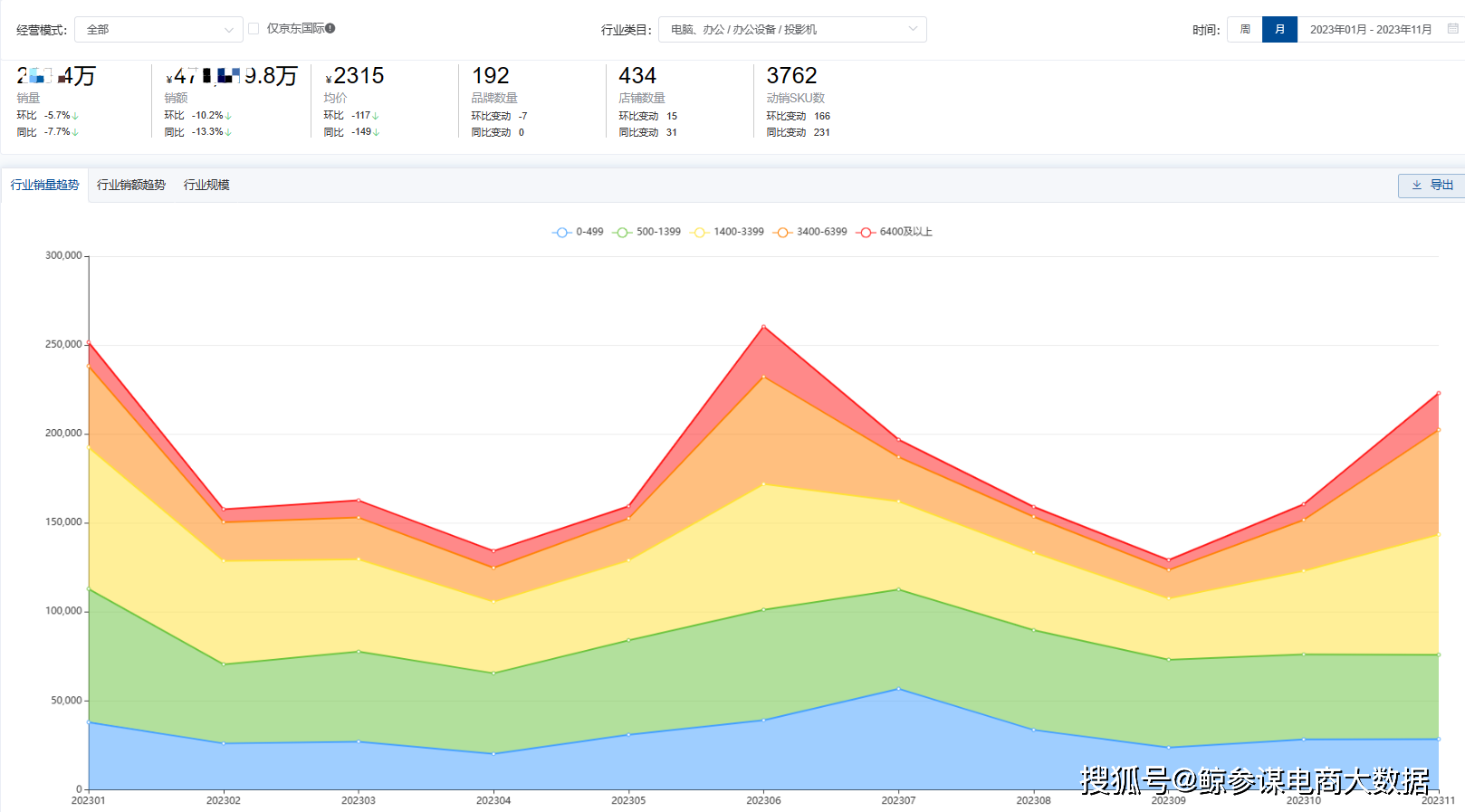Click the 导出 export button
The width and height of the screenshot is (1465, 812).
1431,186
